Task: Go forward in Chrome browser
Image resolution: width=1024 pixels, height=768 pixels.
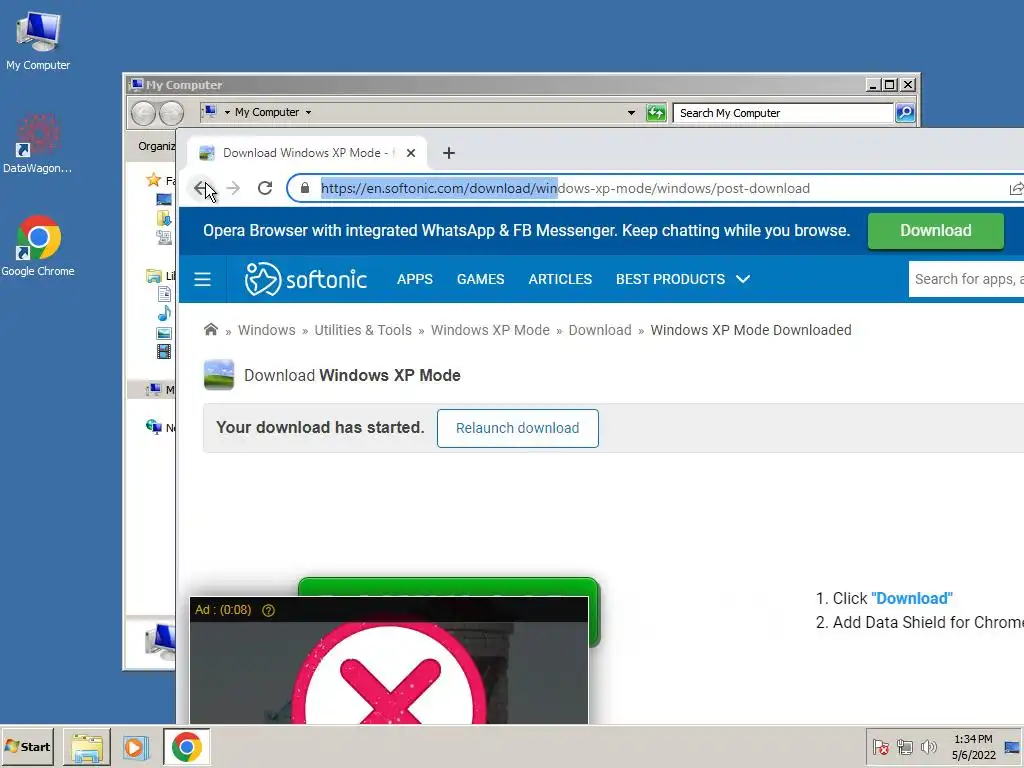Action: click(x=233, y=188)
